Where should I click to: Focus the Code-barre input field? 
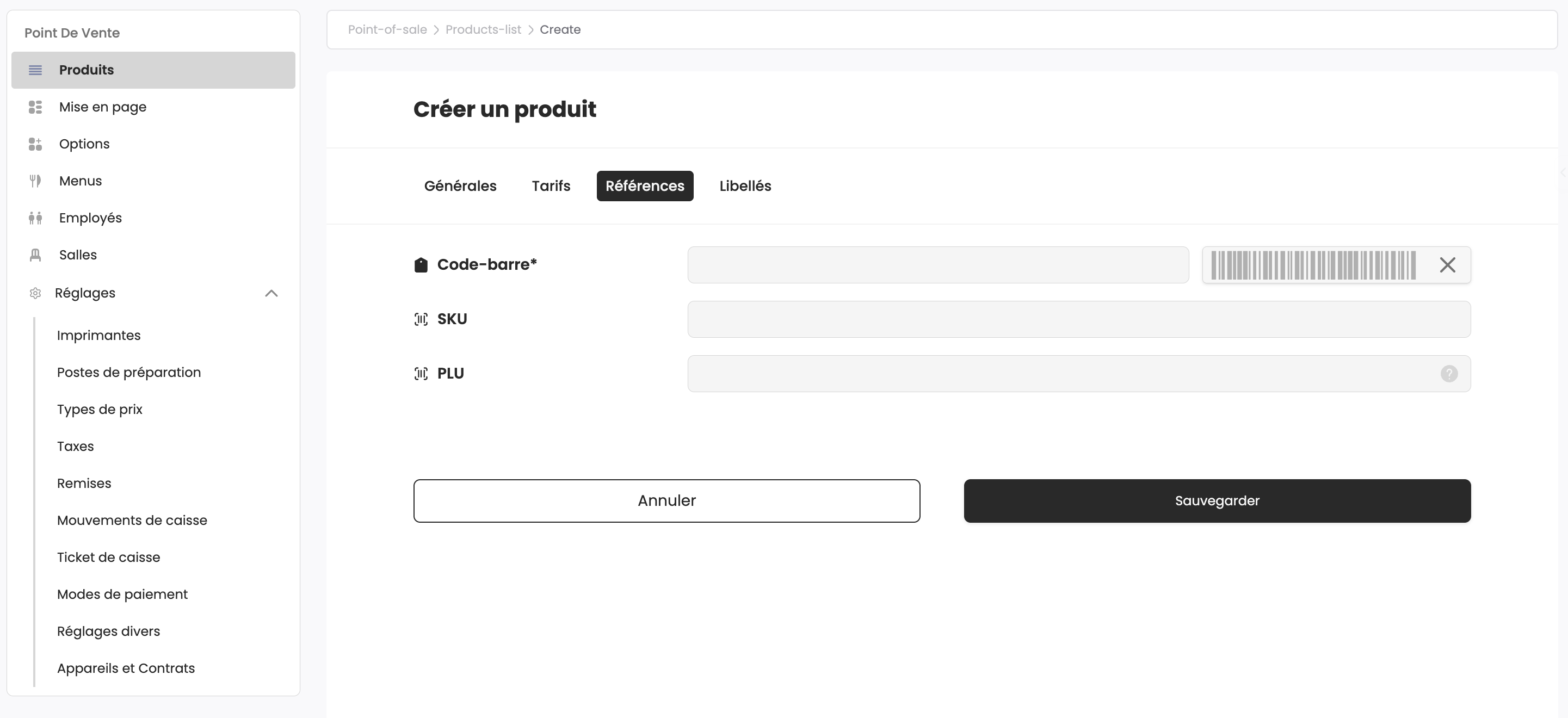937,265
